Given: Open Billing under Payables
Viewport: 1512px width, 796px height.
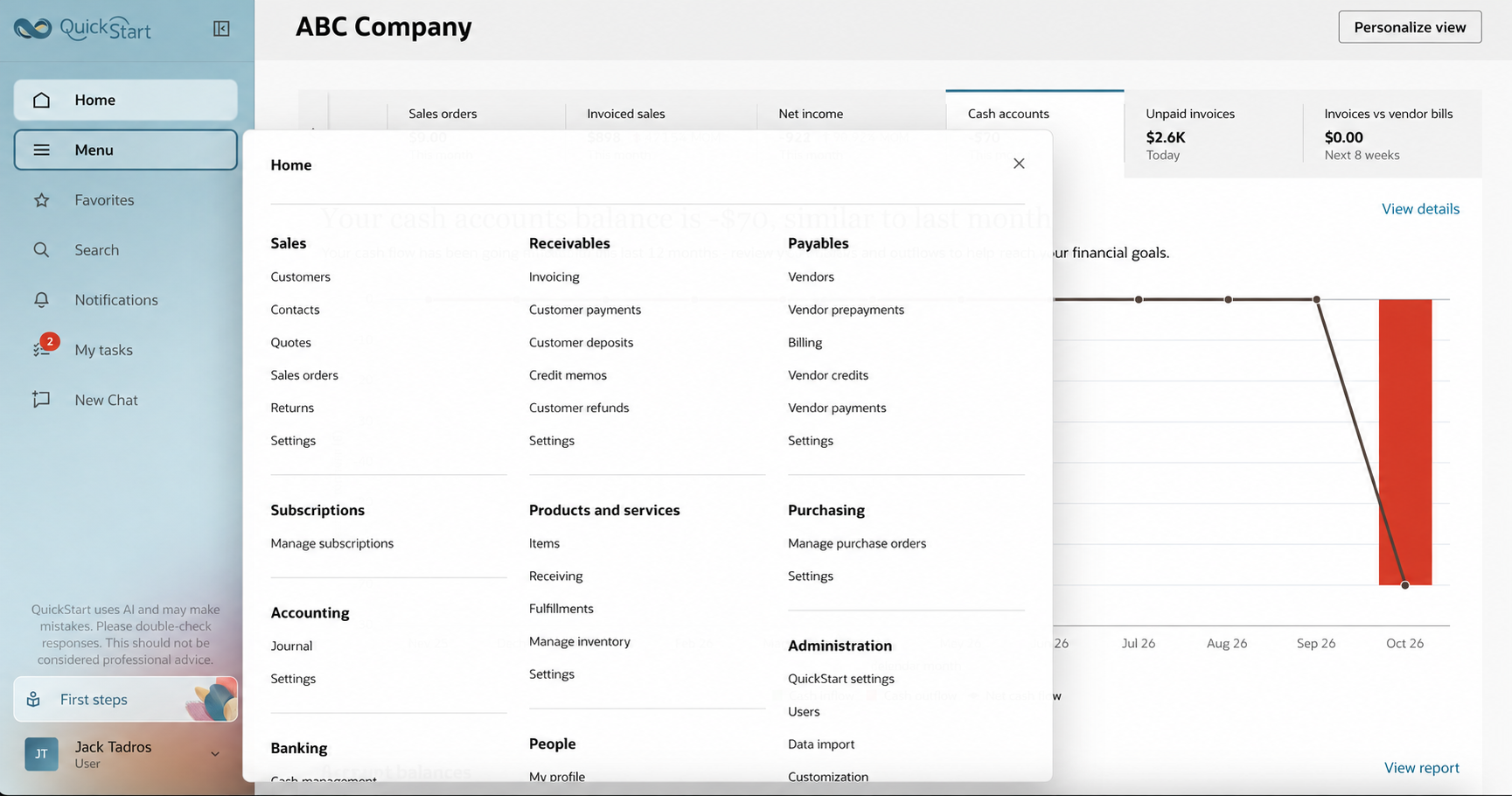Looking at the screenshot, I should (805, 343).
